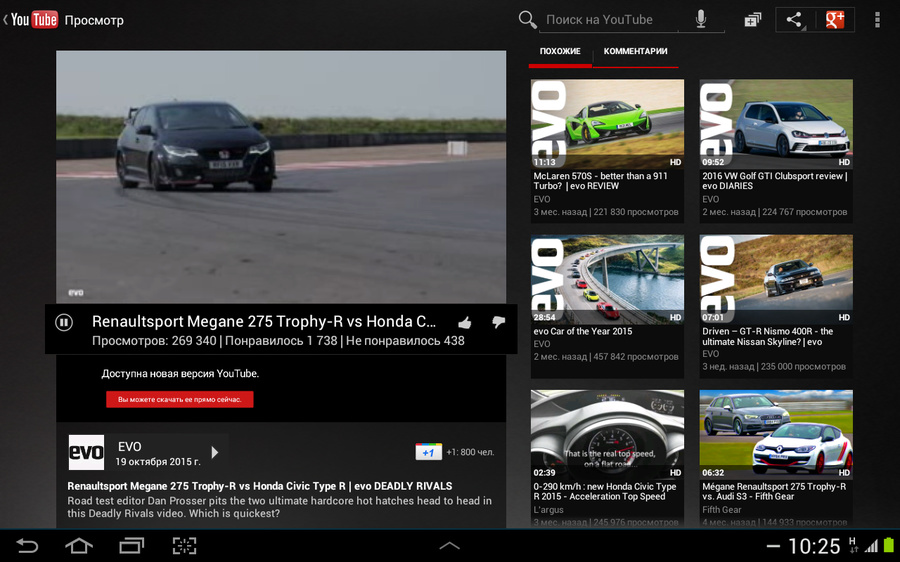The width and height of the screenshot is (900, 562).
Task: Click the description text about Dan Prosser
Action: pos(280,507)
